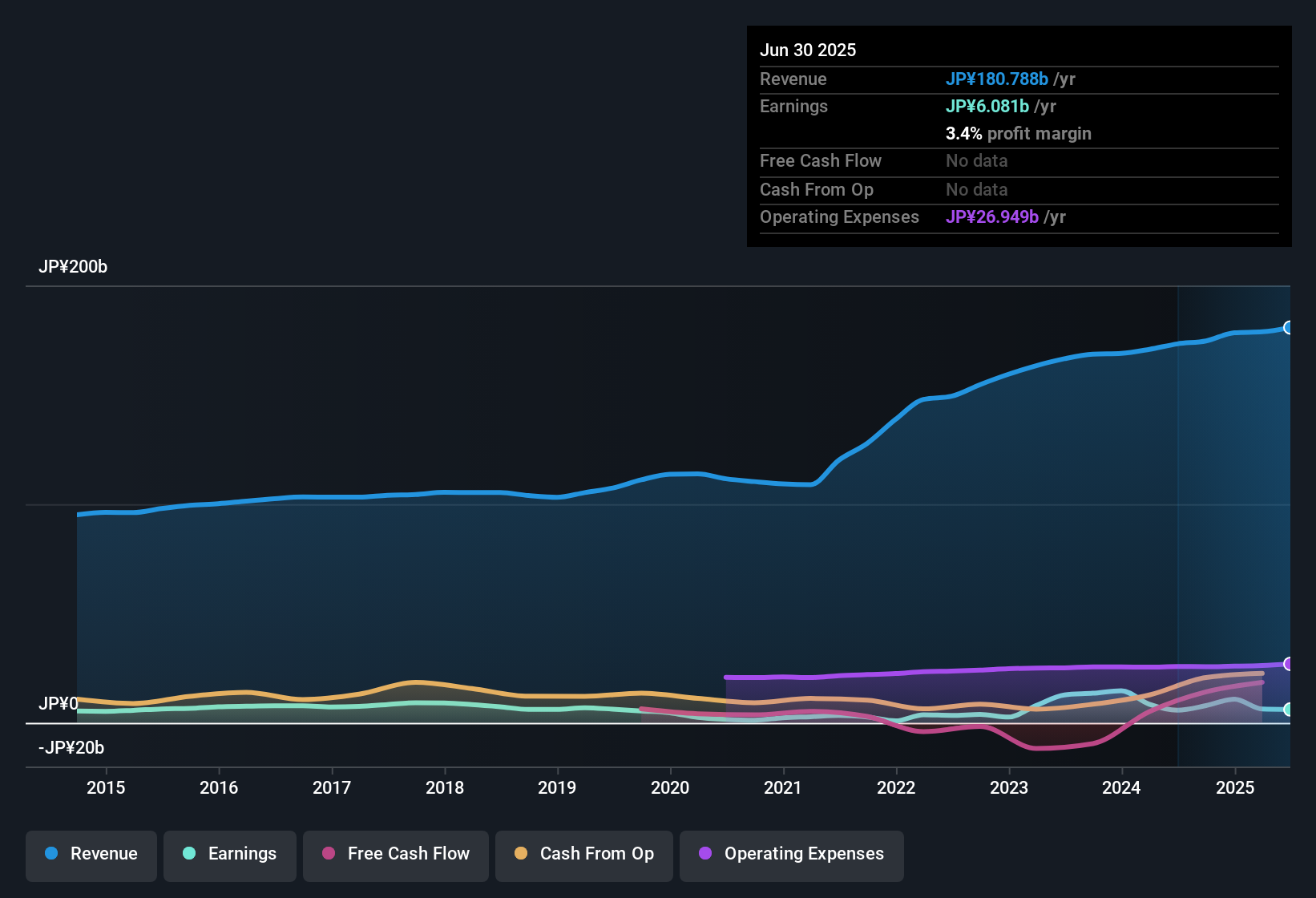Click the blue Revenue legend dot
Image resolution: width=1316 pixels, height=898 pixels.
[50, 854]
